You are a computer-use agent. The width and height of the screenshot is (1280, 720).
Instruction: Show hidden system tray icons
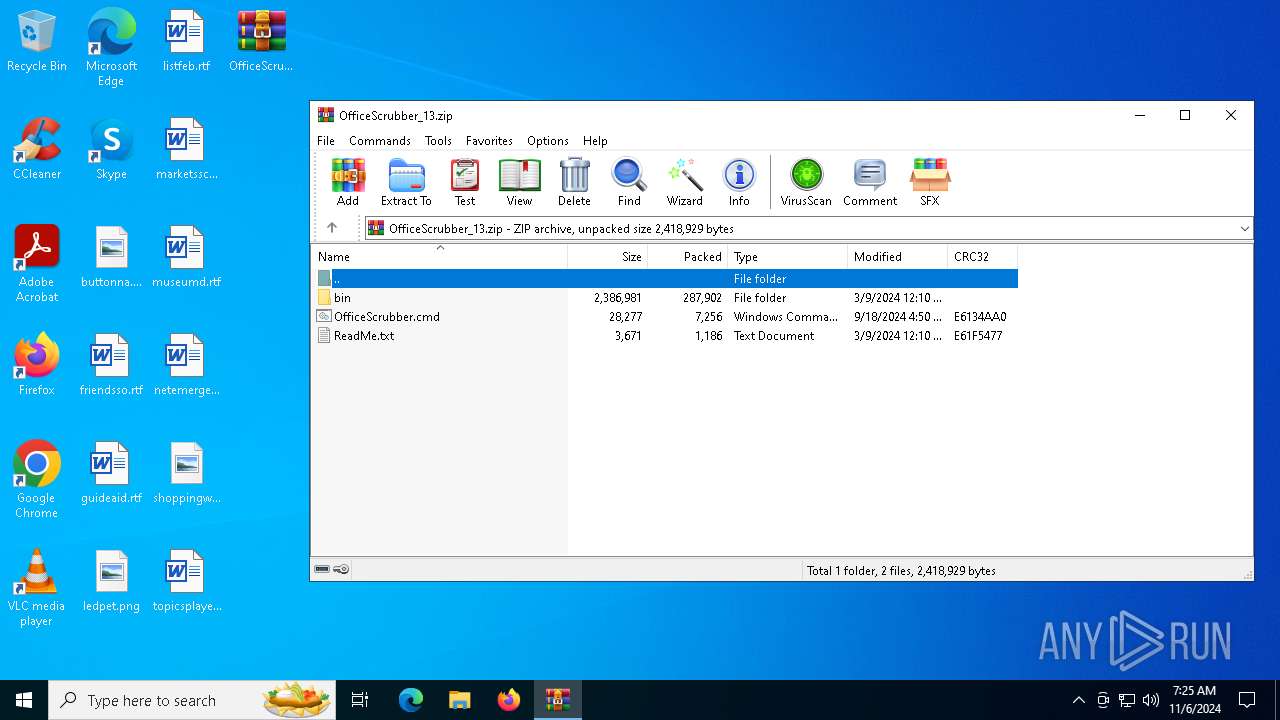click(1078, 700)
